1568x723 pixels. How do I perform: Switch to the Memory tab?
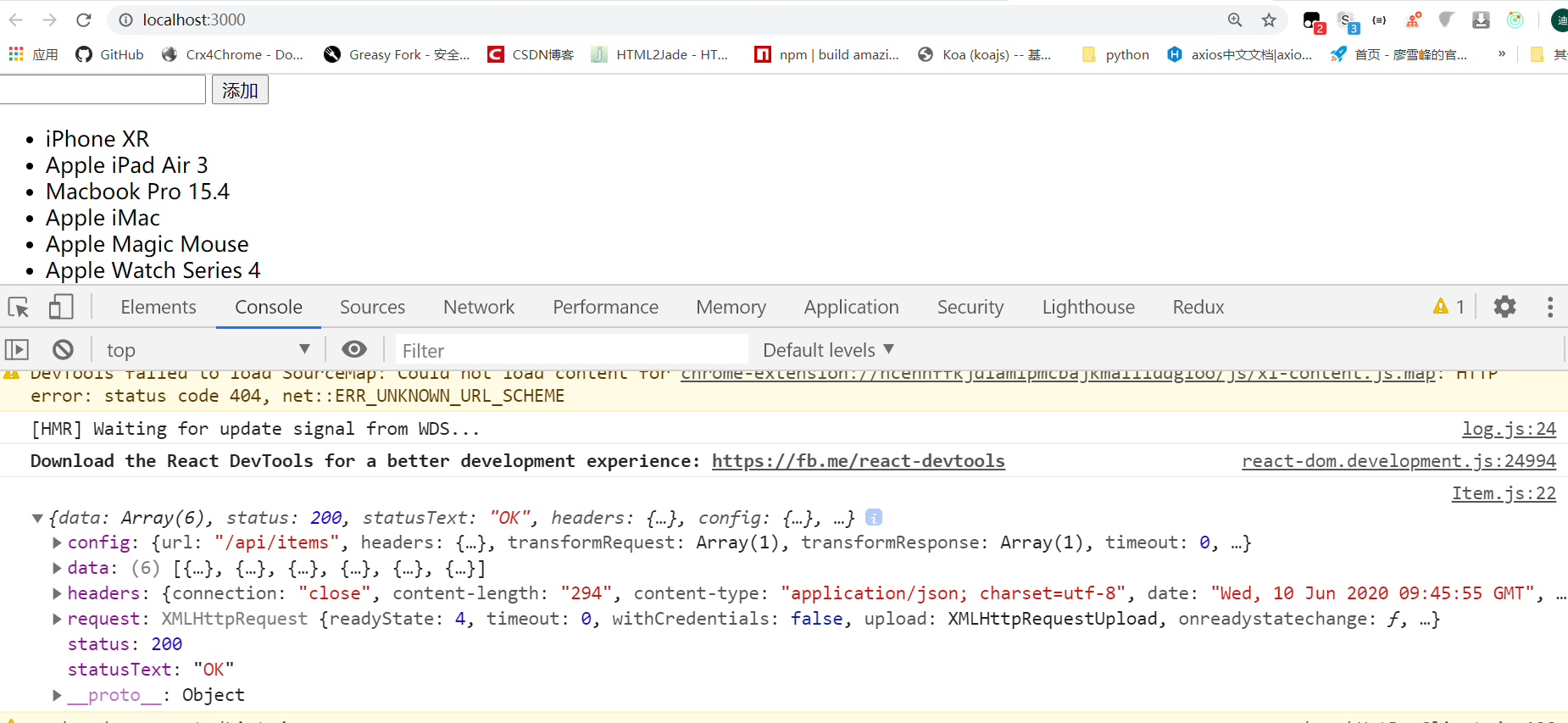(731, 307)
